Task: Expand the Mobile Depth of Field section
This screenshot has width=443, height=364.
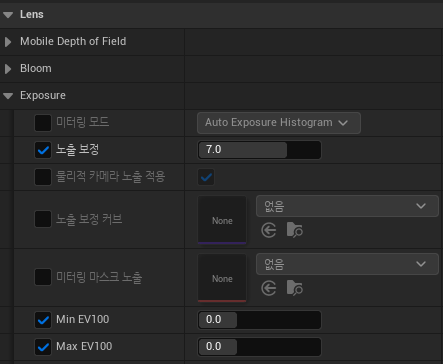Action: 8,42
